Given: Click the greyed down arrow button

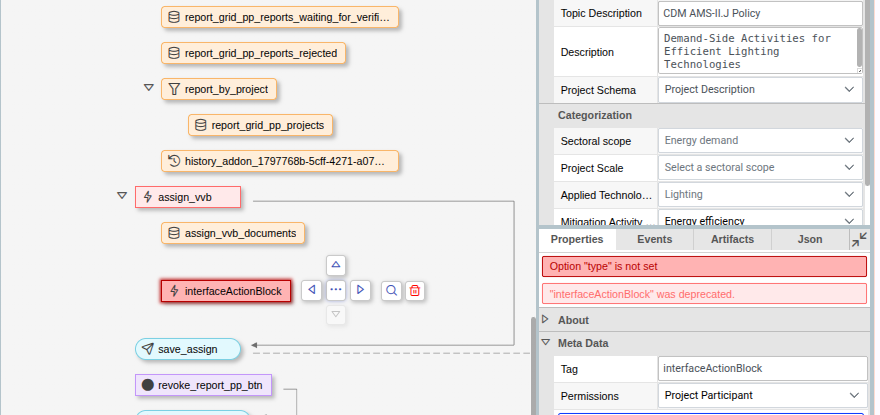Looking at the screenshot, I should (x=336, y=314).
